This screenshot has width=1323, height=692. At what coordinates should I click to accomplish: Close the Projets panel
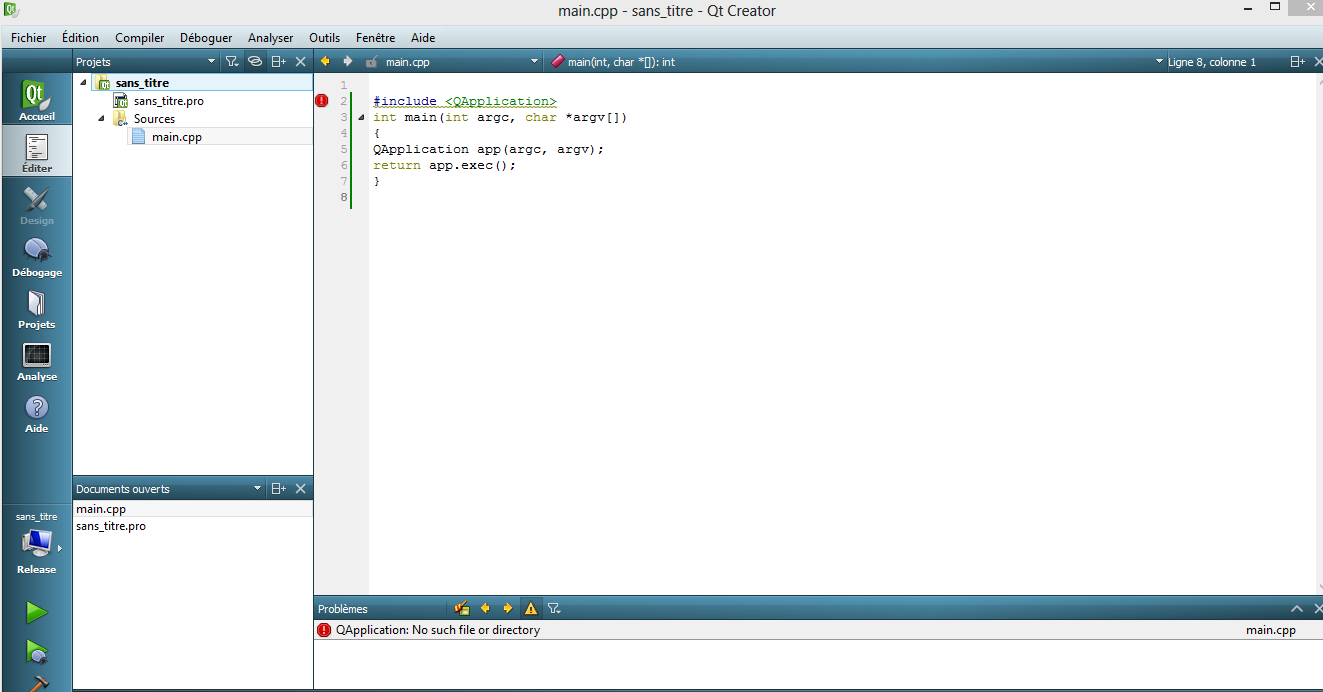301,62
